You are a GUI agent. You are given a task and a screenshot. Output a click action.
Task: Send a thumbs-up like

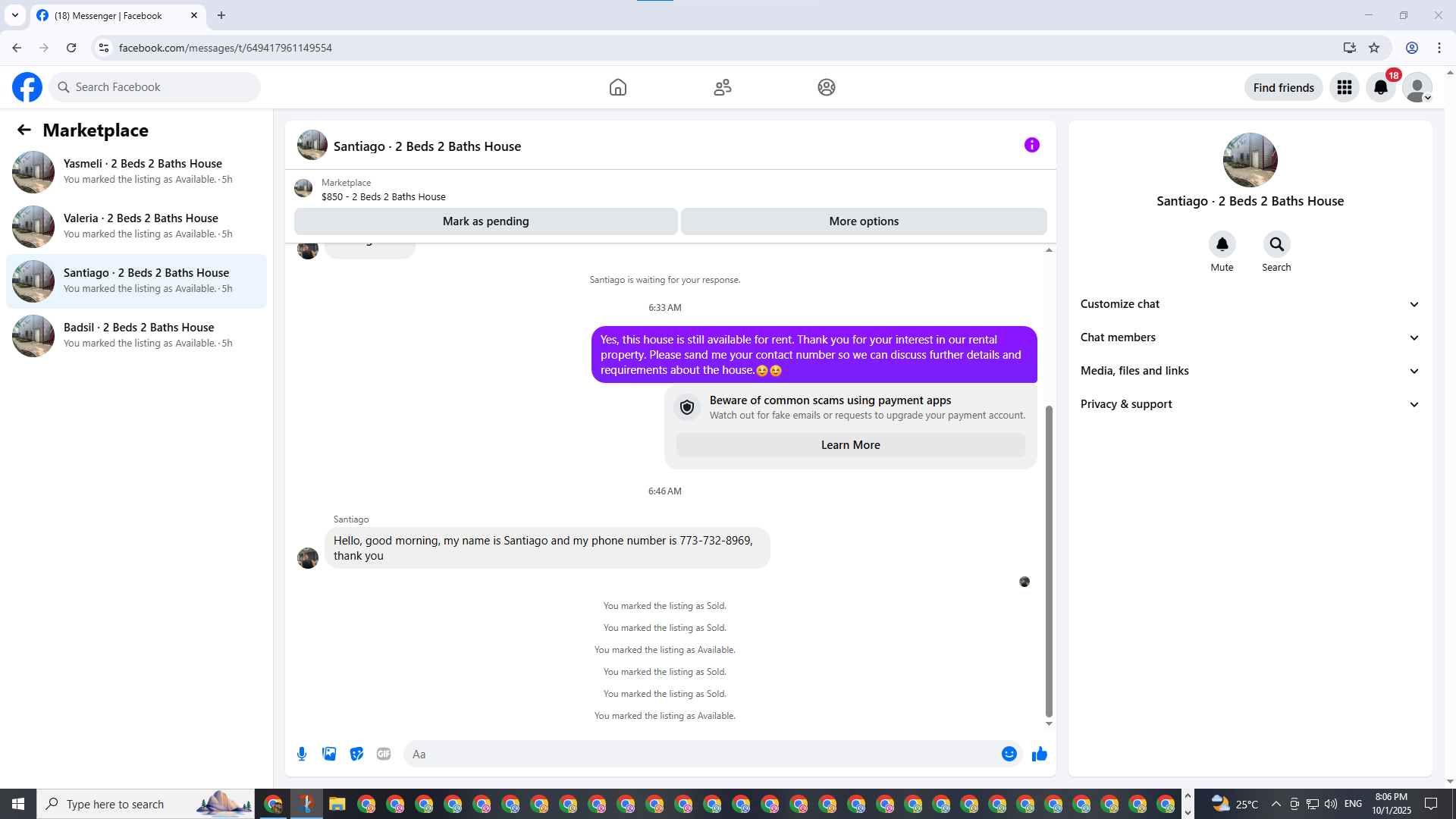1040,754
